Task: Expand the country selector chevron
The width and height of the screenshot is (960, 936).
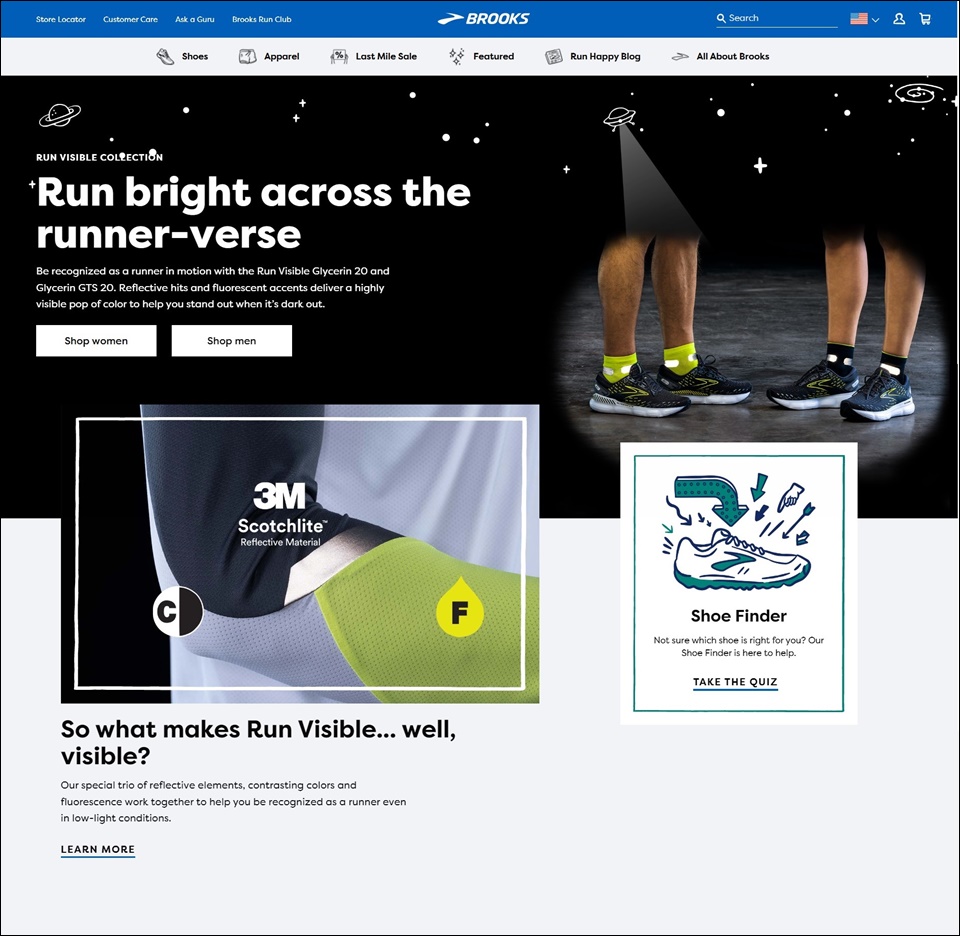Action: tap(876, 20)
